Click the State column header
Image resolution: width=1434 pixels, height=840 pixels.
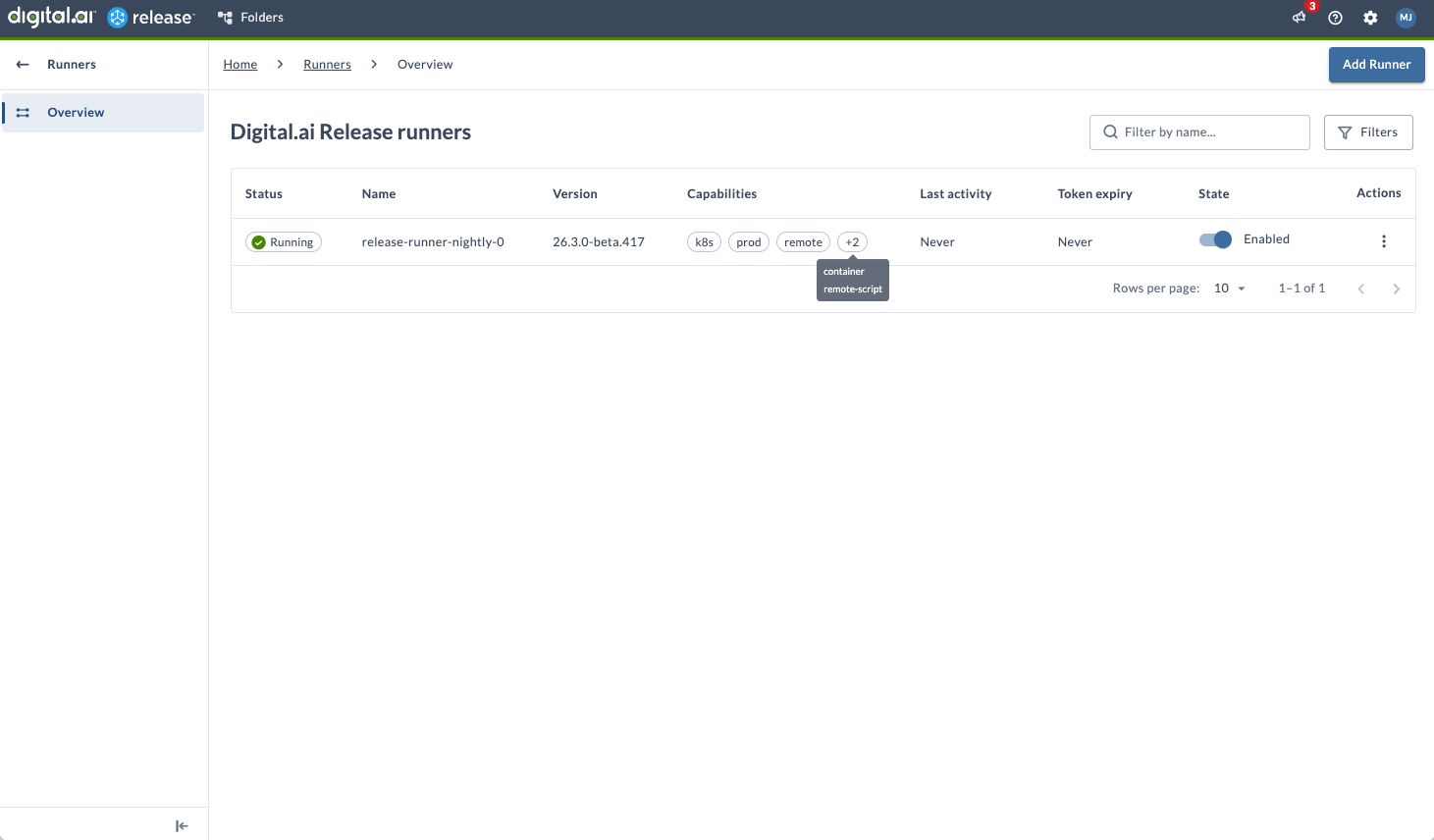pyautogui.click(x=1214, y=194)
